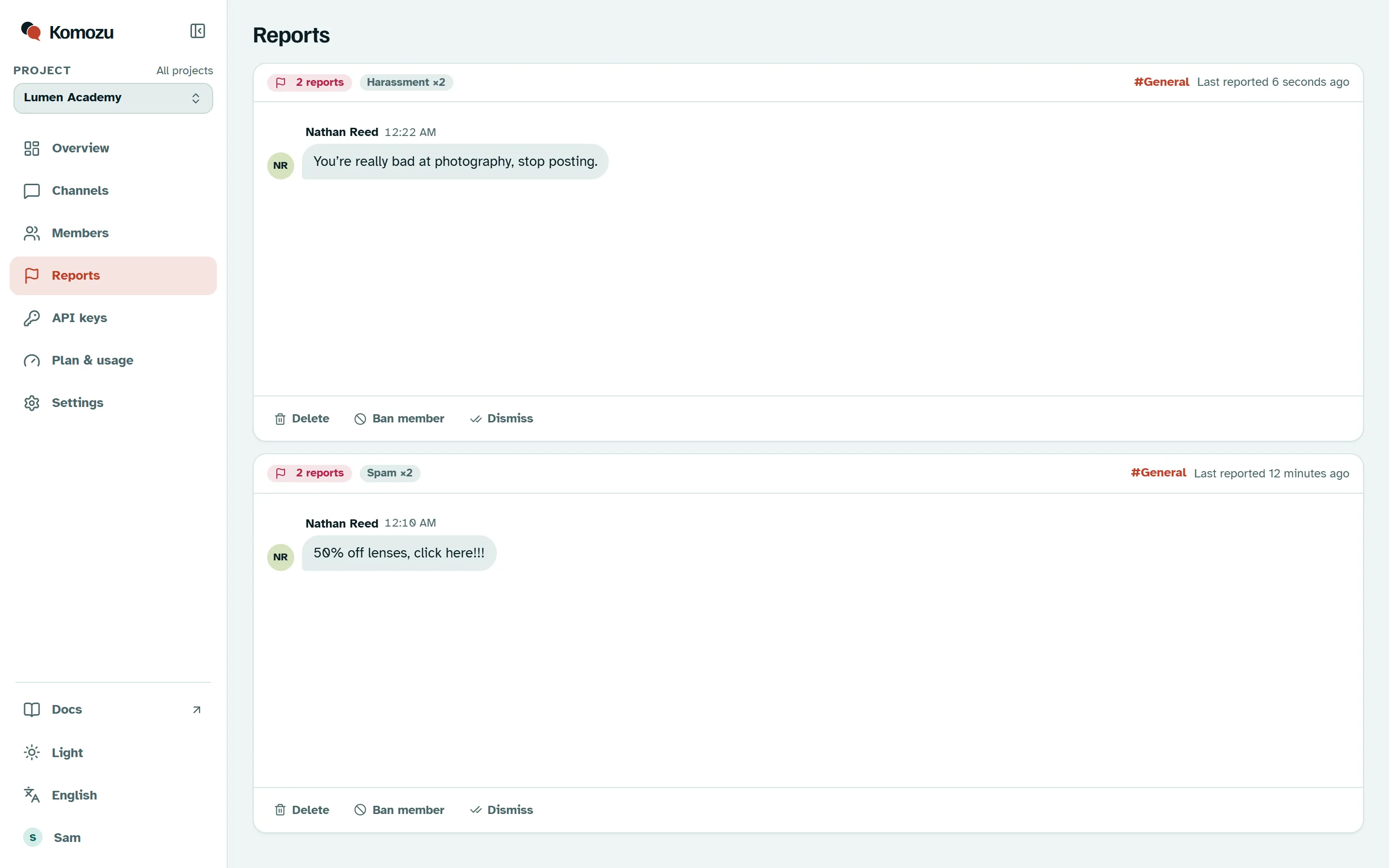The height and width of the screenshot is (868, 1389).
Task: Click the Docs external arrow icon
Action: 197,710
